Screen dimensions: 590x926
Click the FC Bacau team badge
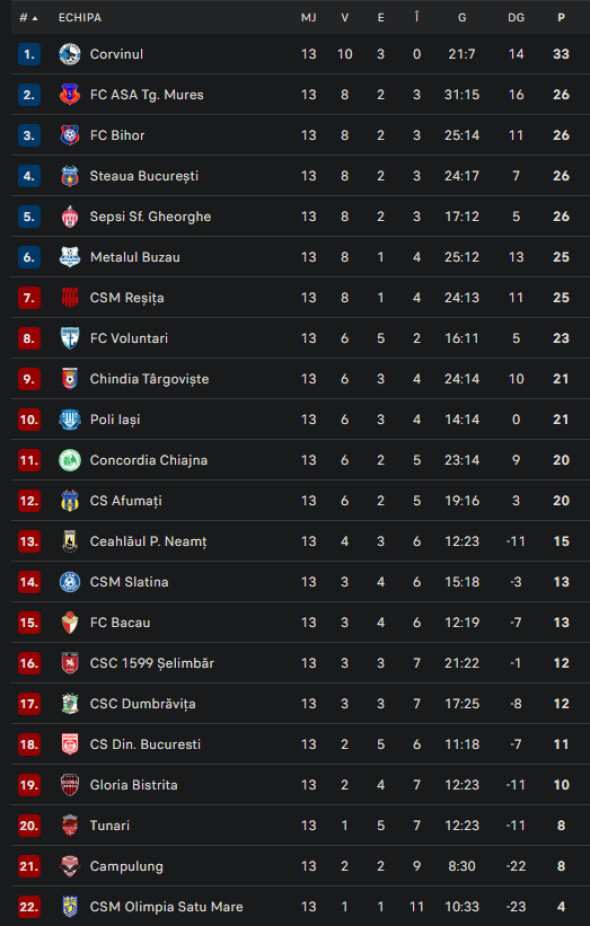click(69, 622)
